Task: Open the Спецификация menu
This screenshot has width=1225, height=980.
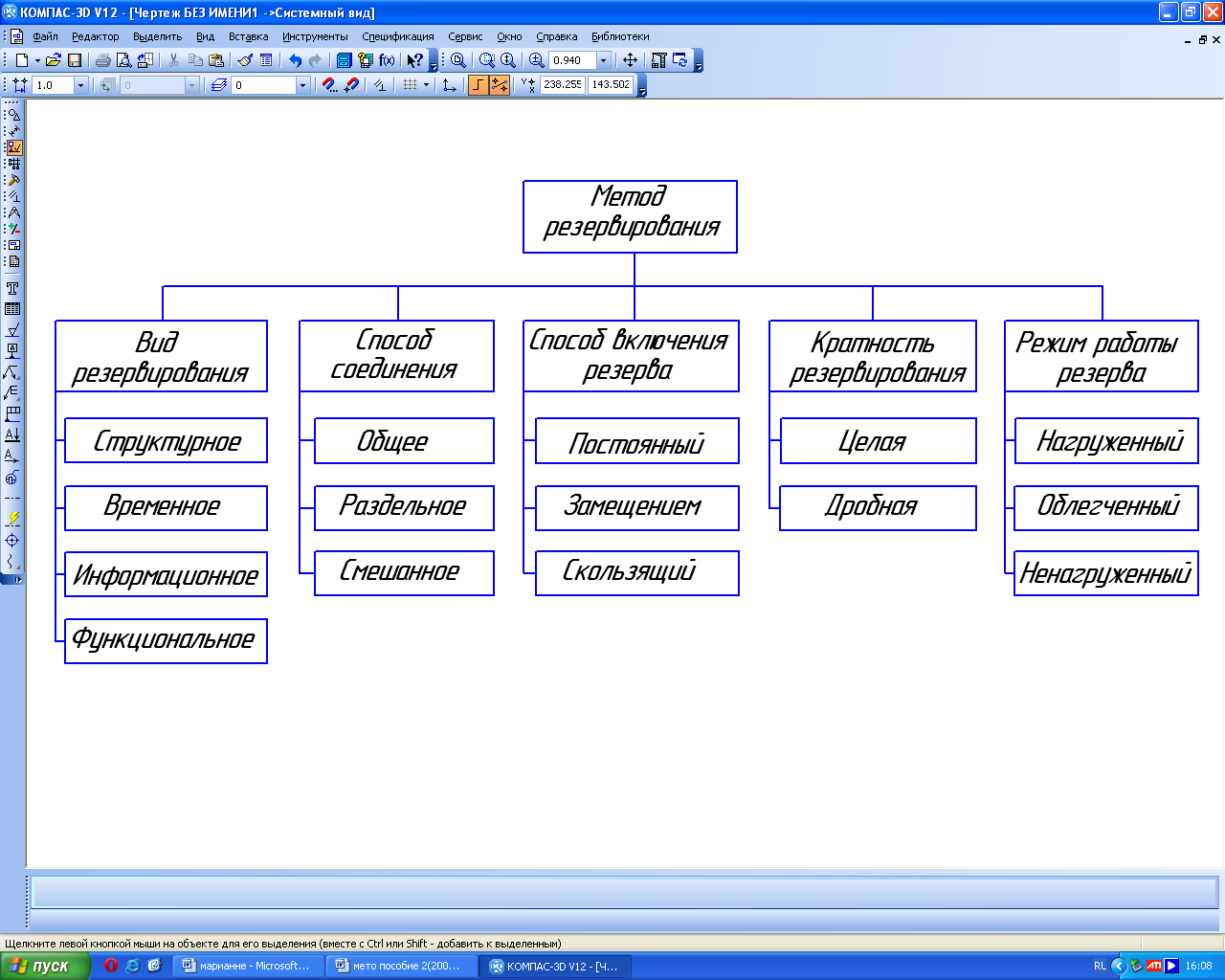Action: (398, 36)
